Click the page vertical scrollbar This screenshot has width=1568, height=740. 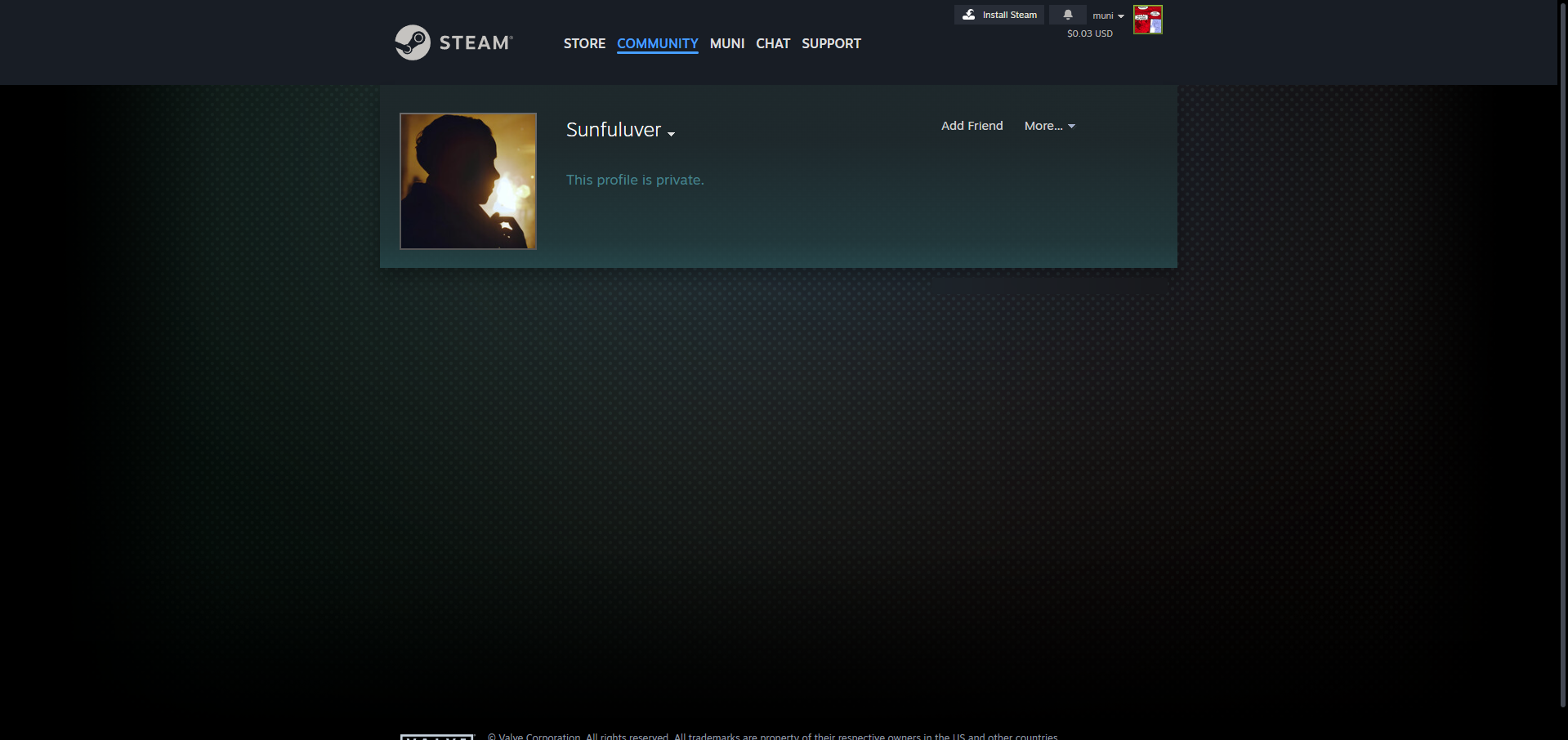pyautogui.click(x=1562, y=354)
